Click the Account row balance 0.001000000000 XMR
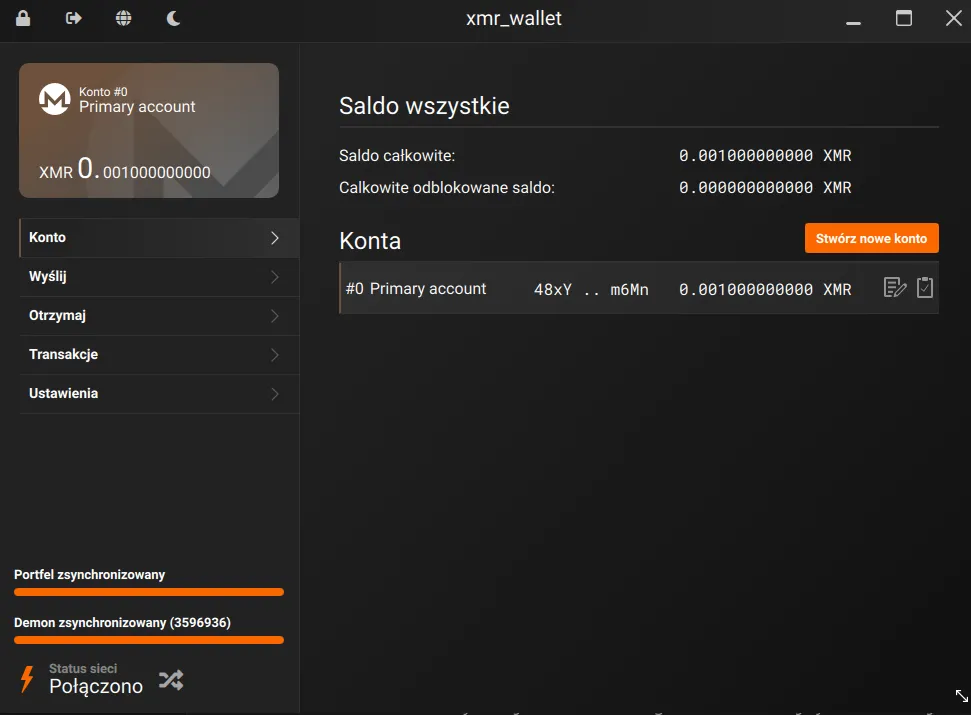971x715 pixels. [765, 290]
